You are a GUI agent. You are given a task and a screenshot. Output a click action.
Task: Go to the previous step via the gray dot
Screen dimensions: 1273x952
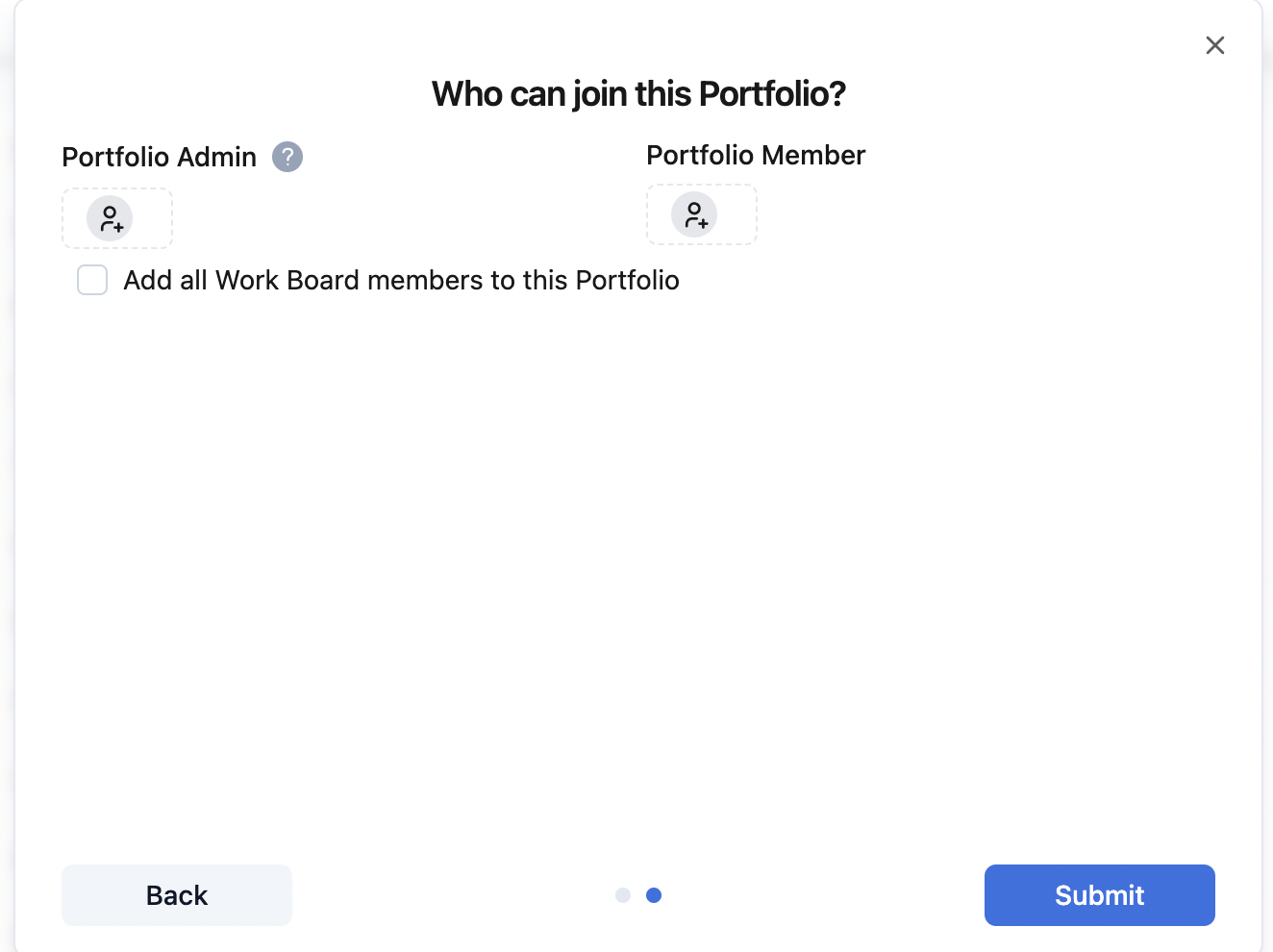(x=623, y=895)
